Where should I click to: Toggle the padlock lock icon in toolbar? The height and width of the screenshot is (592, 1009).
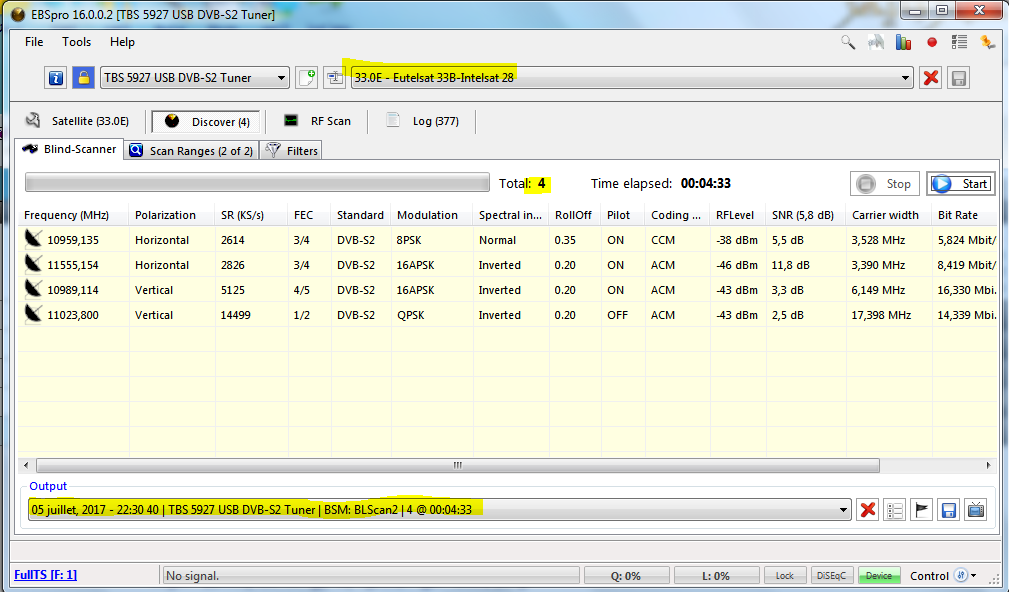click(x=83, y=78)
